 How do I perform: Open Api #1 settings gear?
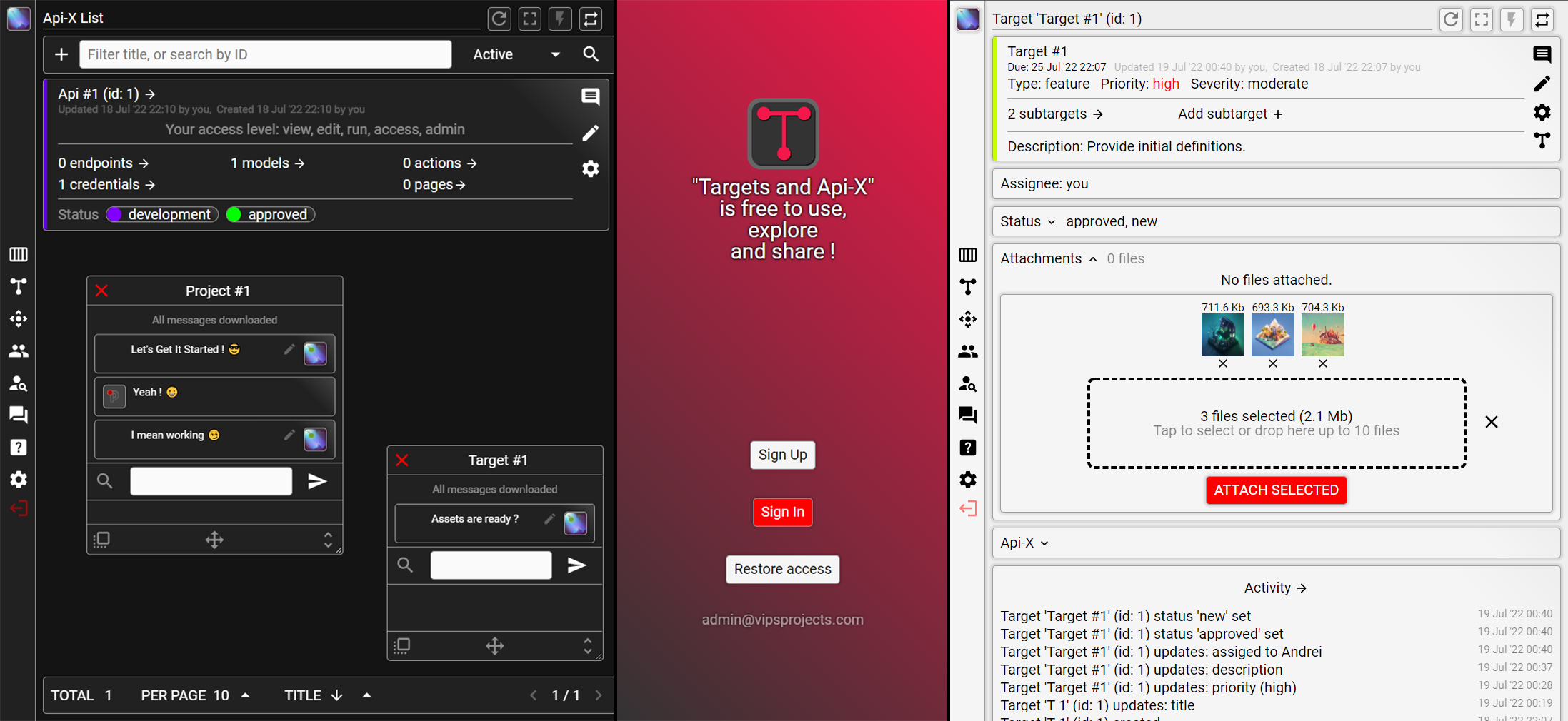590,169
